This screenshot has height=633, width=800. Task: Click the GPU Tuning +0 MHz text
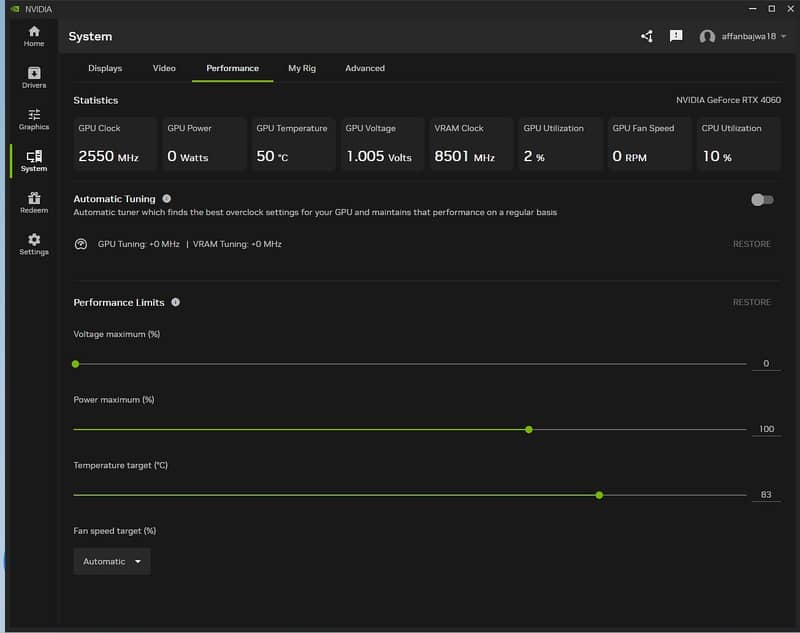tap(139, 244)
